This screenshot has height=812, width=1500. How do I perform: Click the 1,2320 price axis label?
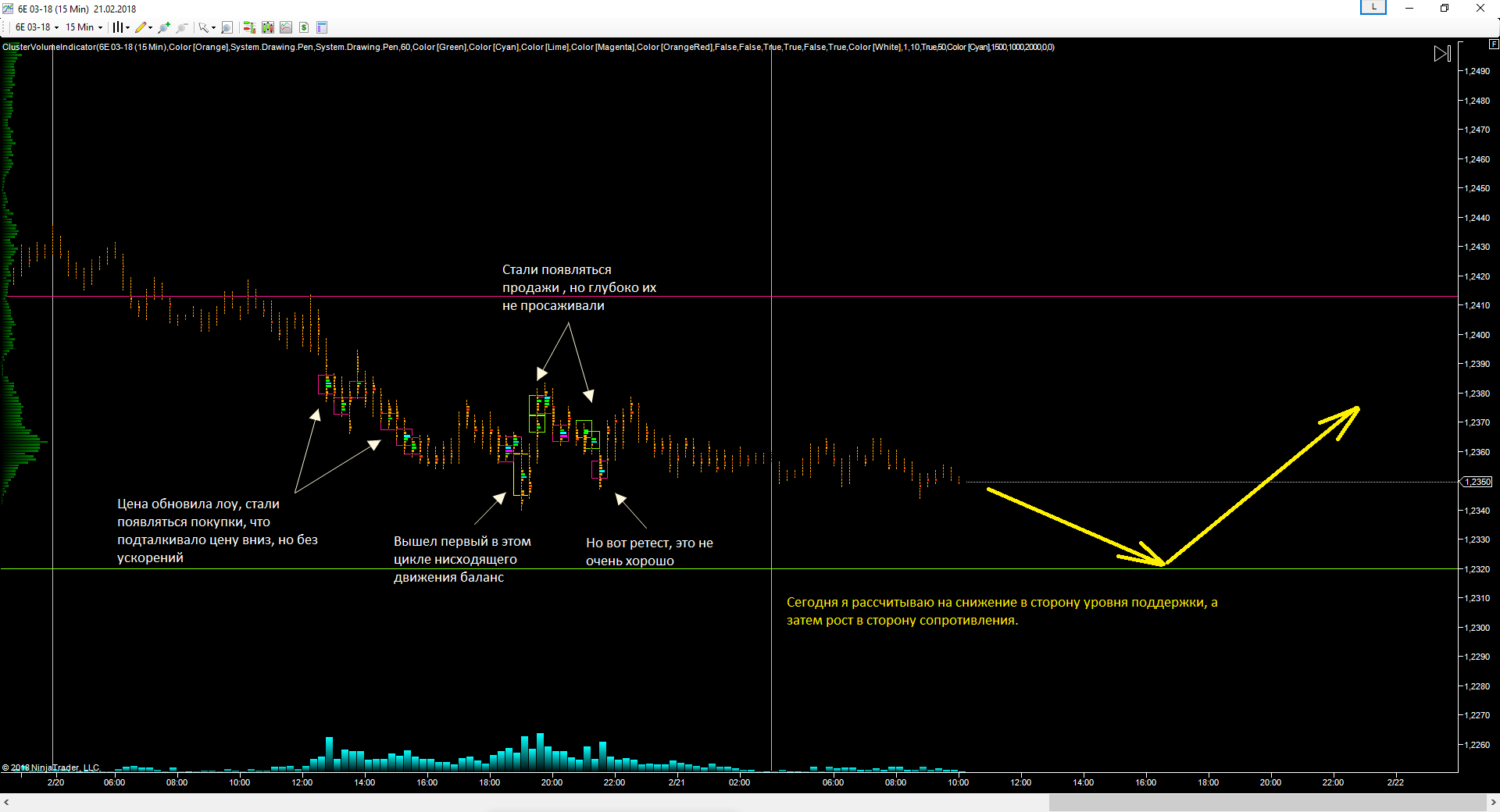[1477, 569]
